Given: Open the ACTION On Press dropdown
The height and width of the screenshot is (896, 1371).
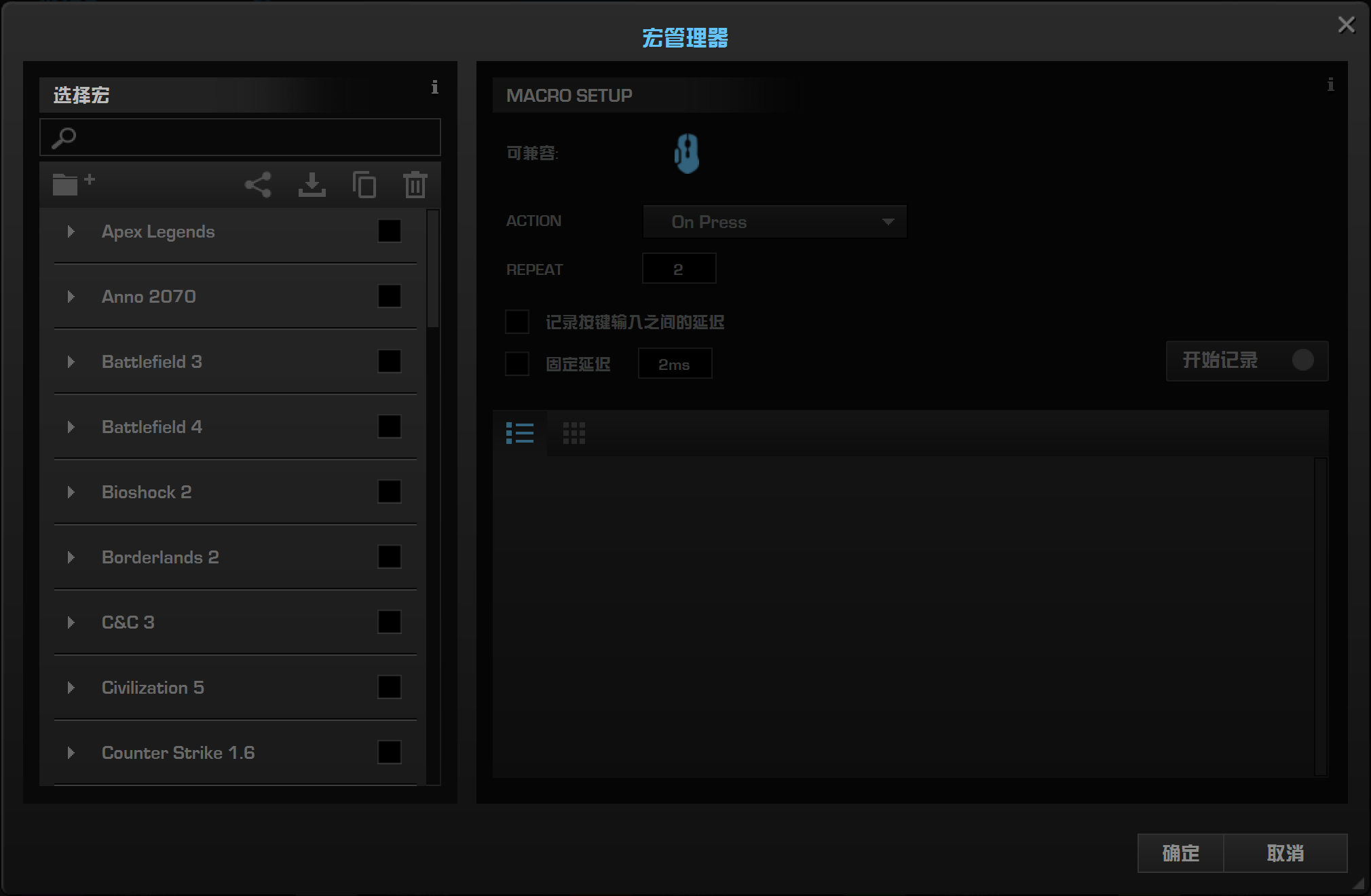Looking at the screenshot, I should pyautogui.click(x=774, y=222).
